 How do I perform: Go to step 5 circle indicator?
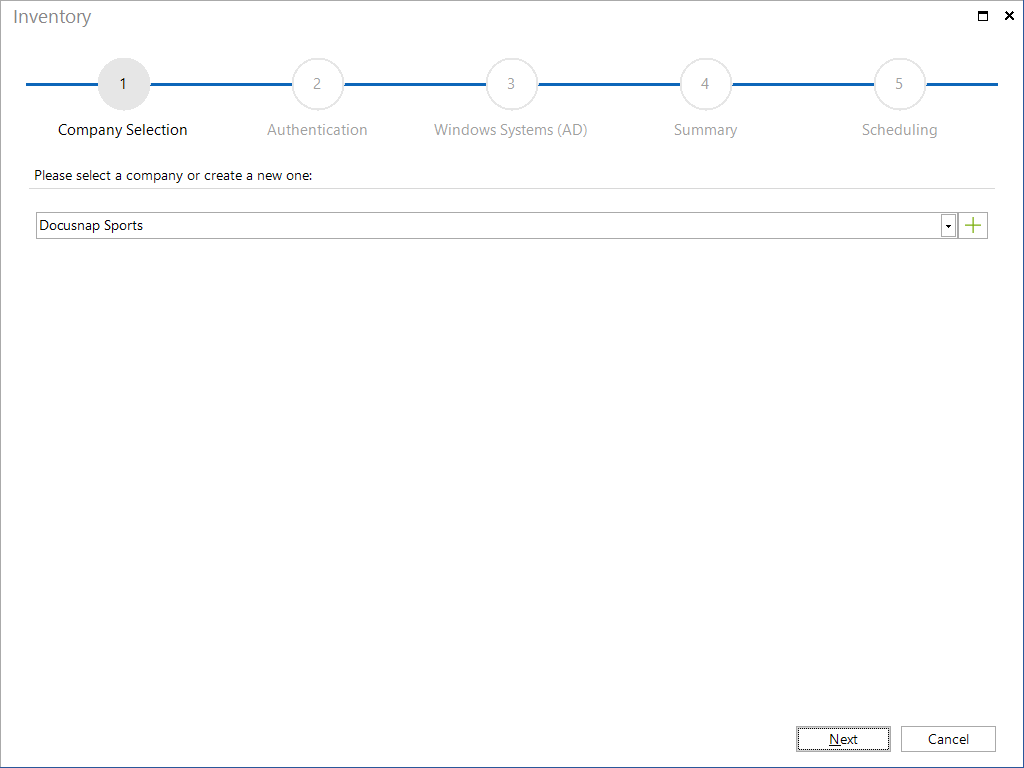click(899, 84)
